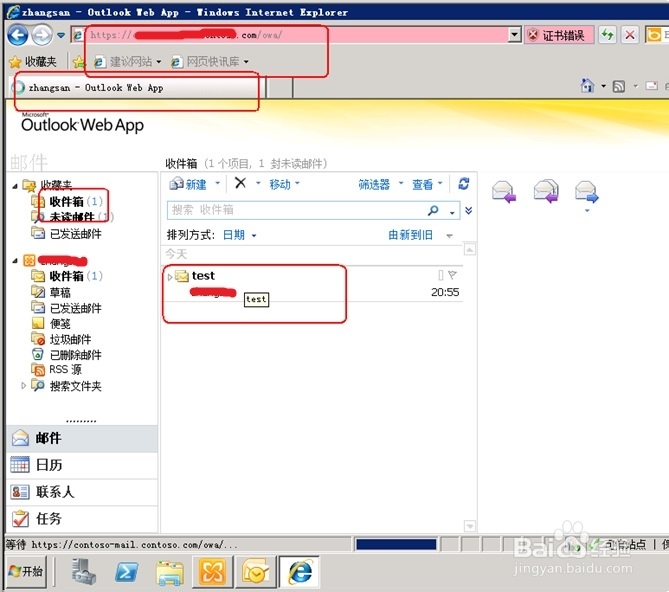Flag the test message

tap(452, 275)
